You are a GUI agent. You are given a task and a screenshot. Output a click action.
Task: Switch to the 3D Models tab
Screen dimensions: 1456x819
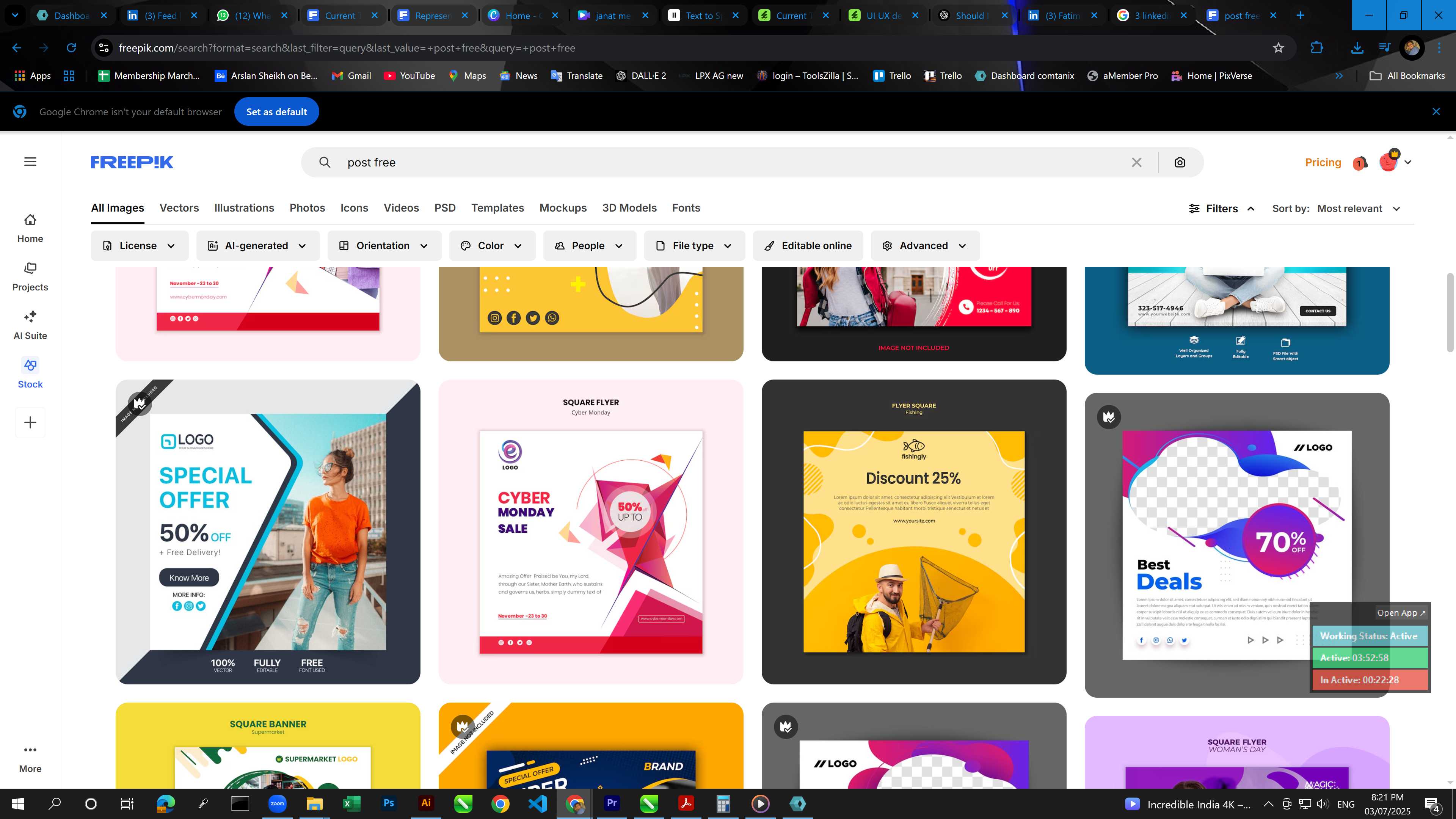(x=629, y=208)
